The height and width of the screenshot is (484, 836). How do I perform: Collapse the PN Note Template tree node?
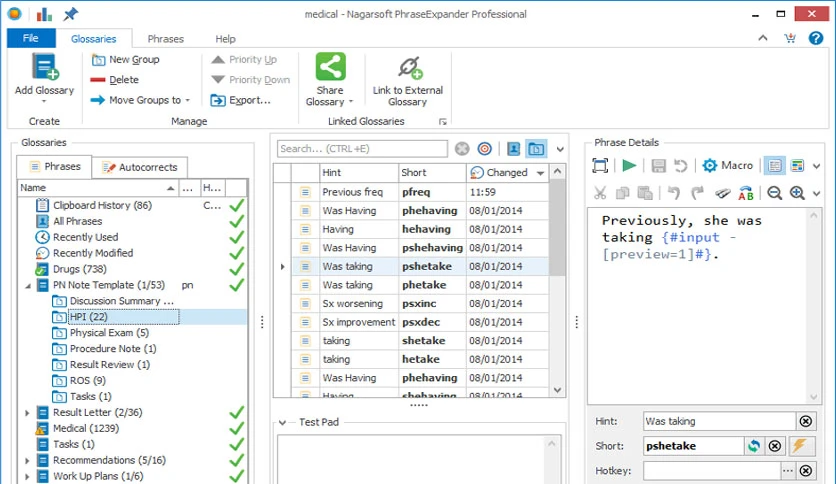click(28, 286)
